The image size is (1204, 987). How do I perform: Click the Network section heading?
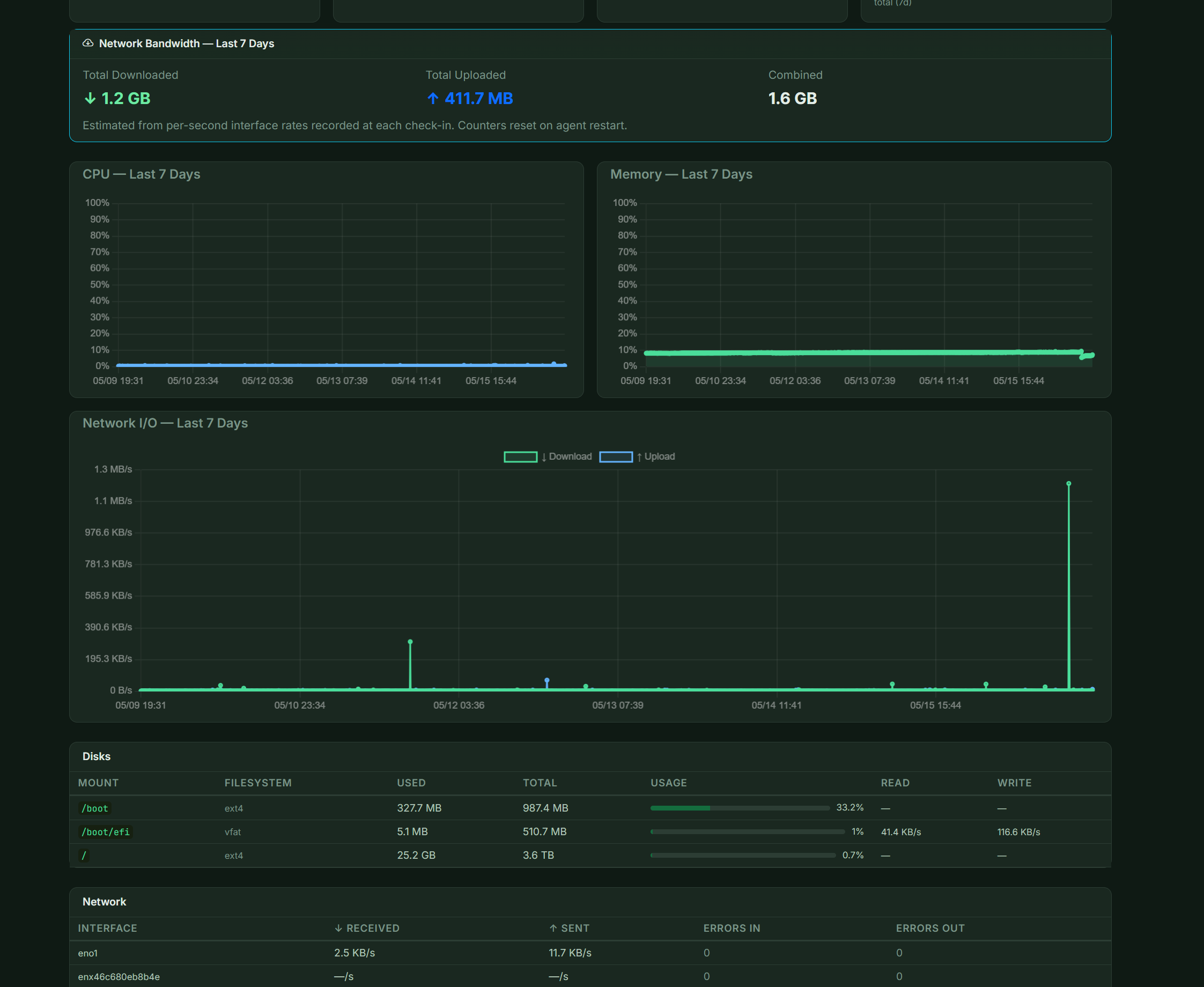point(105,902)
